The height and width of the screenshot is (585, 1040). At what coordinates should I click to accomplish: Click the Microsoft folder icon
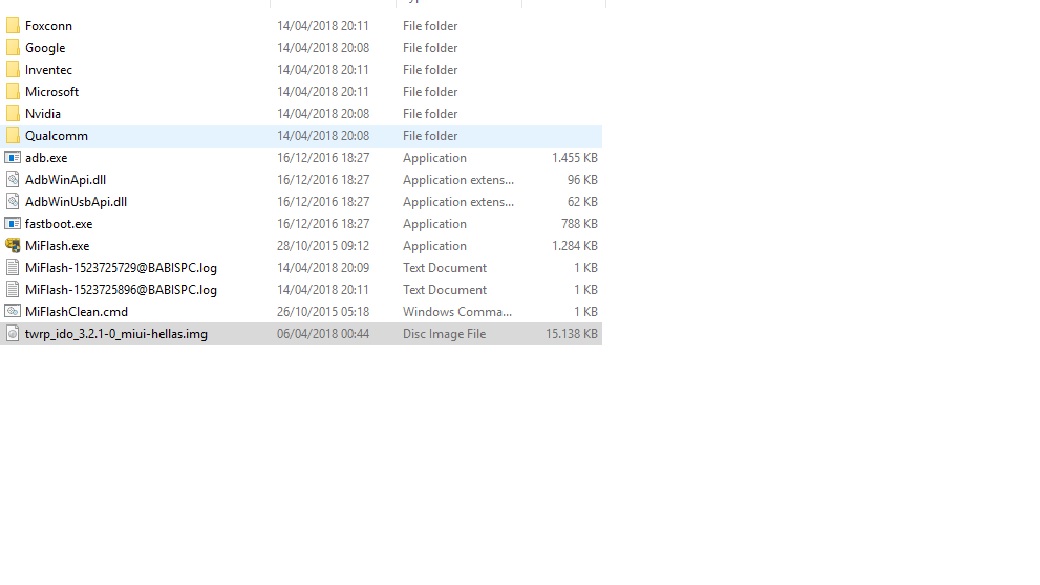(13, 92)
